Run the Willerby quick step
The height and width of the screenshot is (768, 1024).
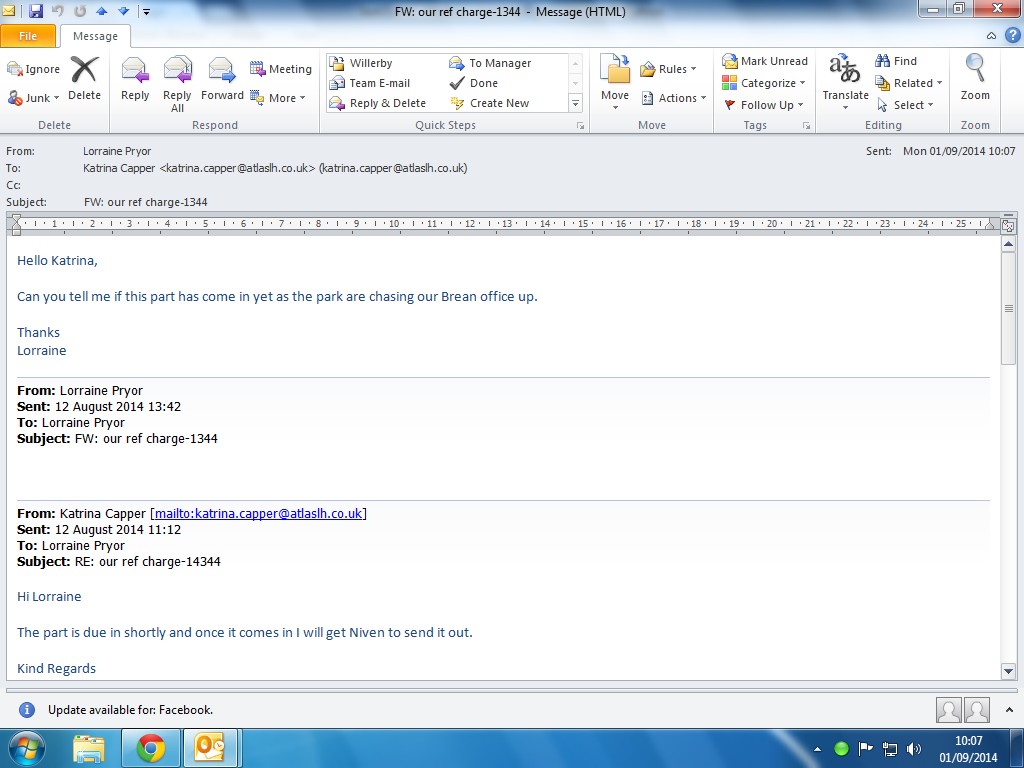360,63
